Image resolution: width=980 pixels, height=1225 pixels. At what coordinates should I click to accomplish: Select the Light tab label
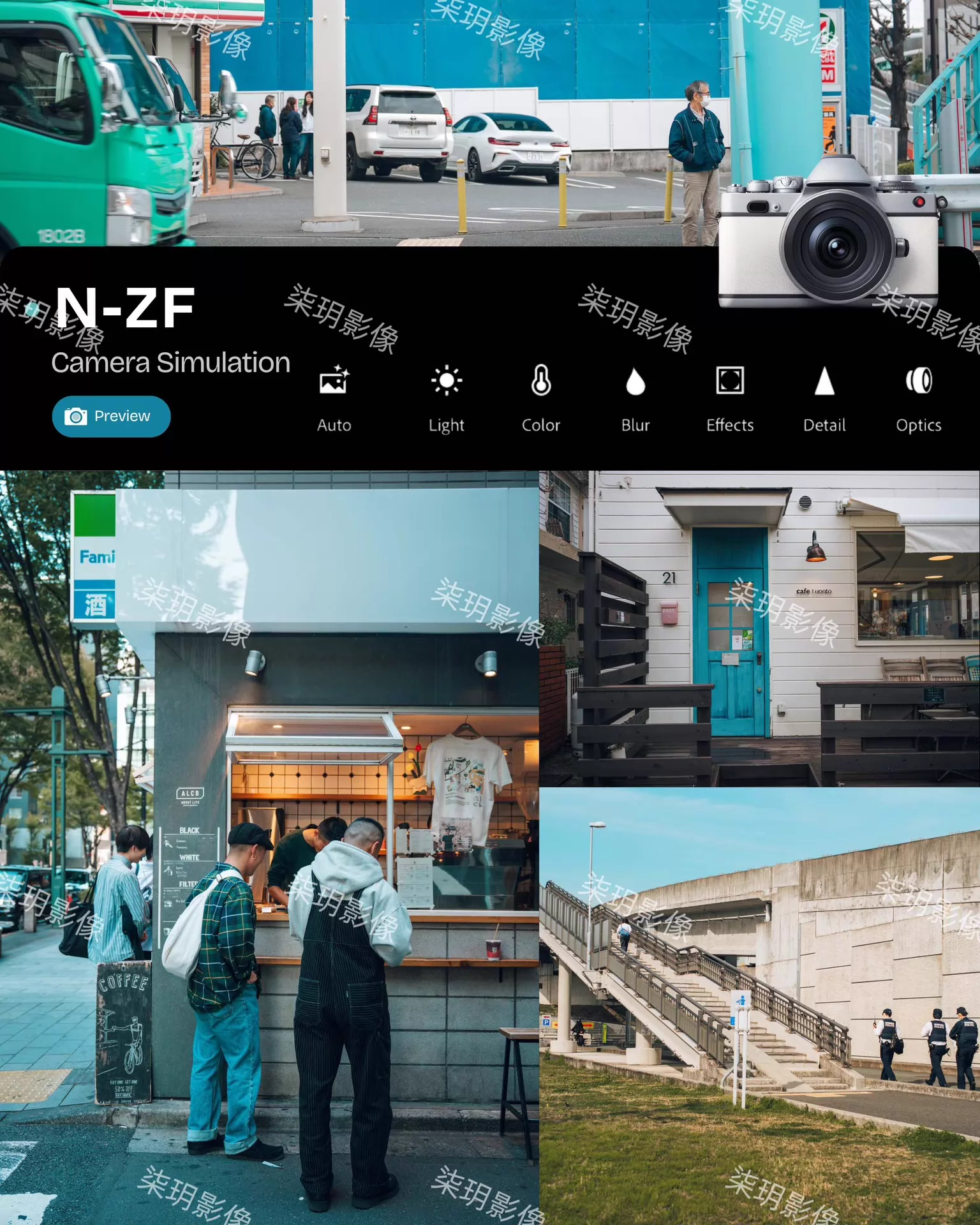coord(447,426)
